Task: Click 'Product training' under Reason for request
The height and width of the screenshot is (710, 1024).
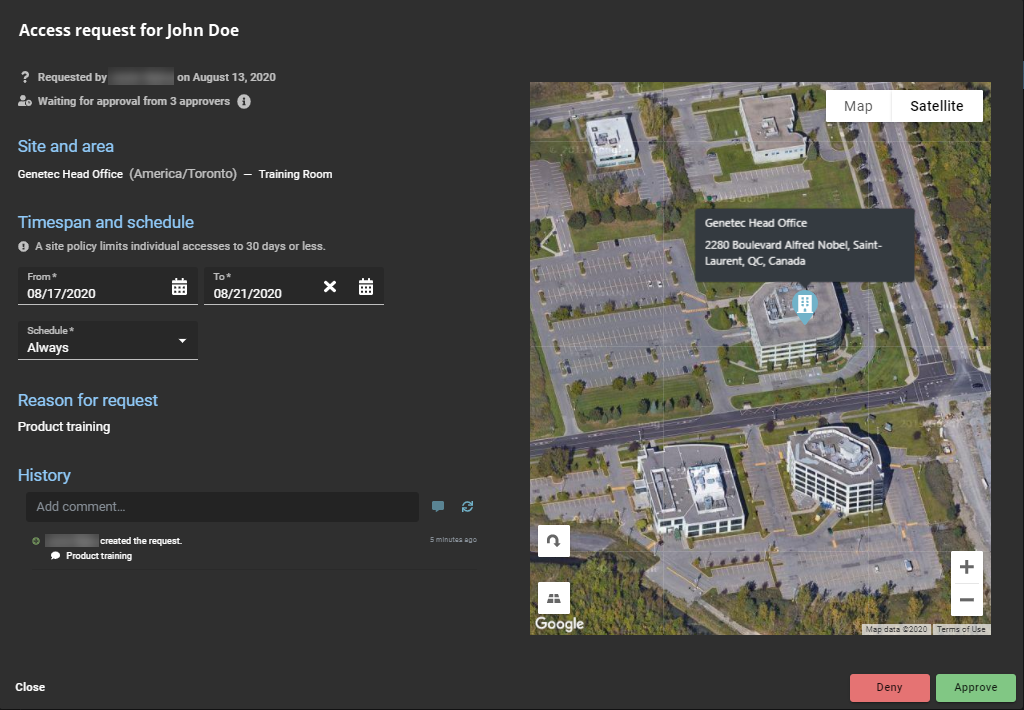Action: (64, 427)
